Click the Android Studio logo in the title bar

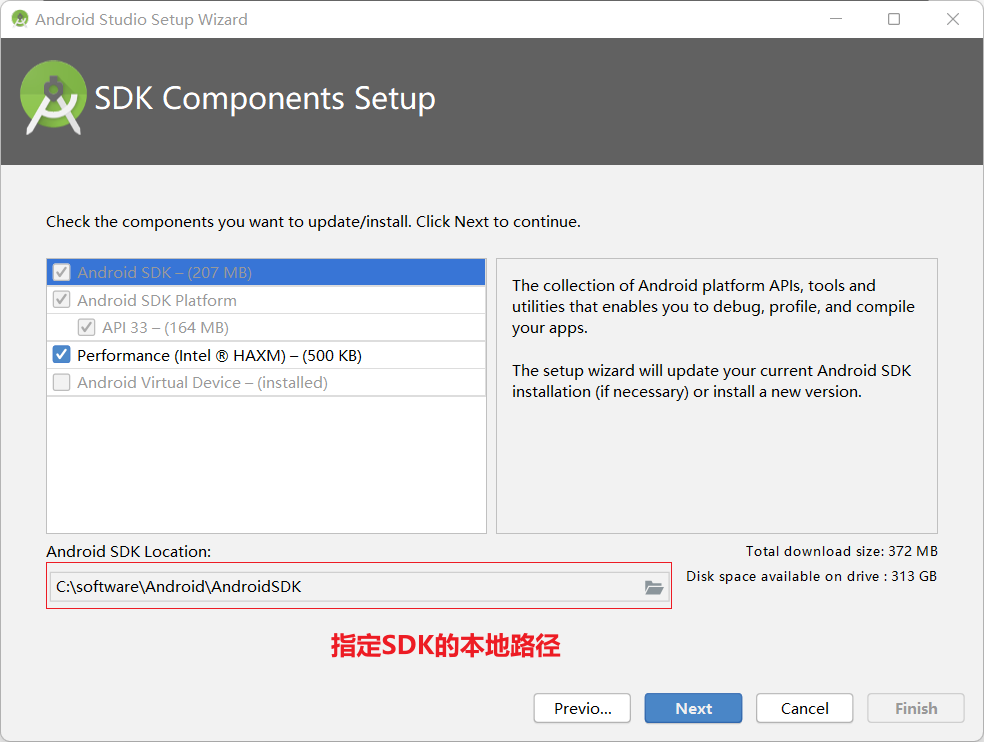[x=18, y=18]
